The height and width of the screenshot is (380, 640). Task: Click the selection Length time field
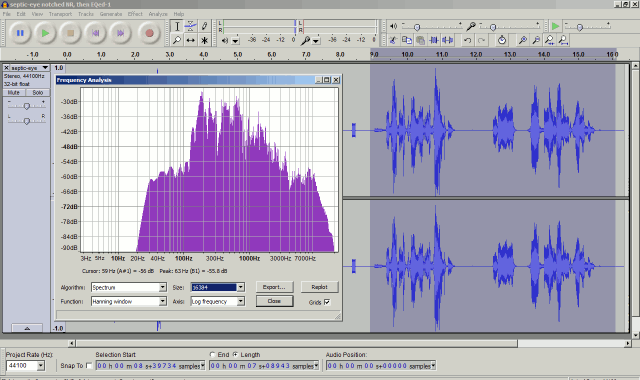(x=264, y=366)
